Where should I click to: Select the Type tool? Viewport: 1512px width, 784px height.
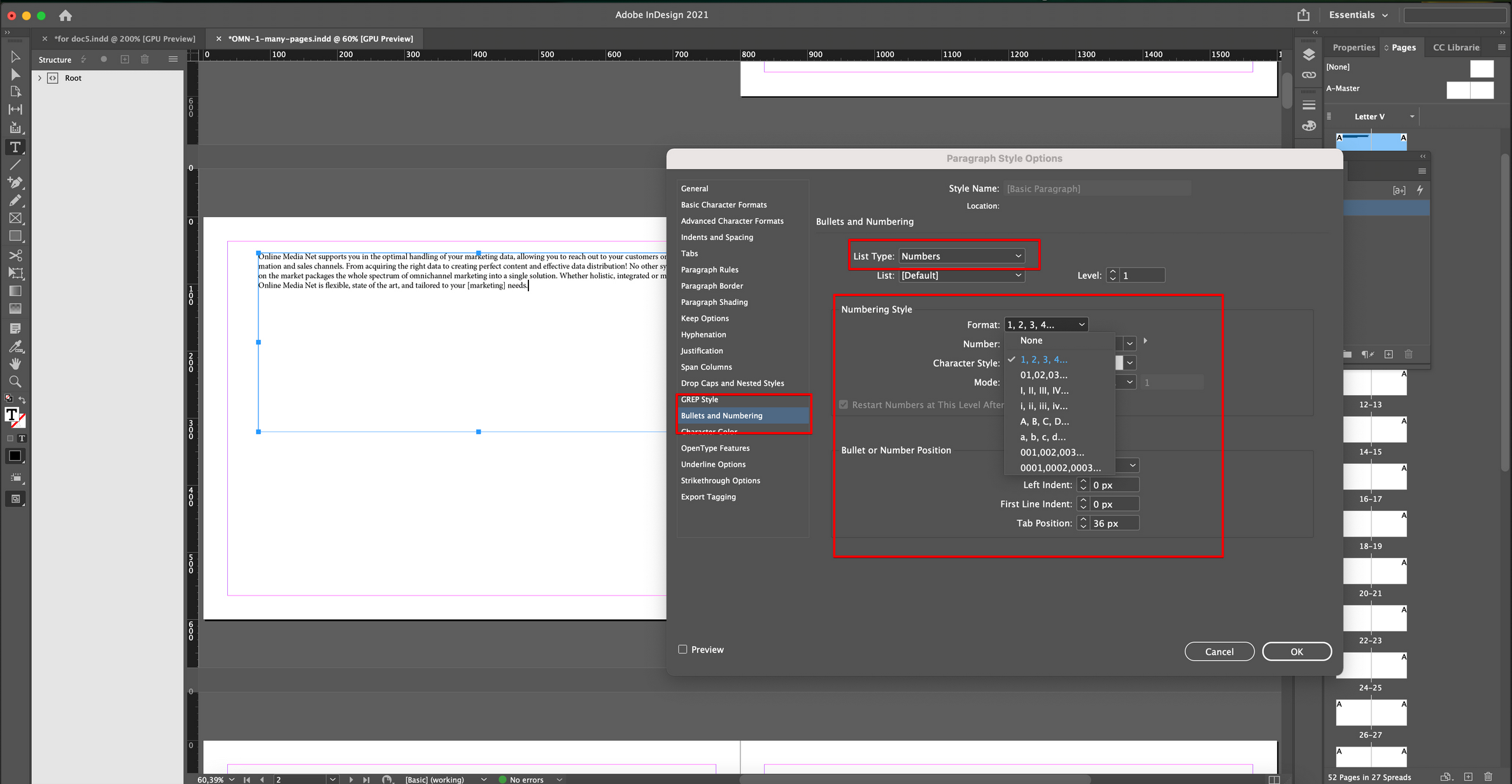pos(16,147)
